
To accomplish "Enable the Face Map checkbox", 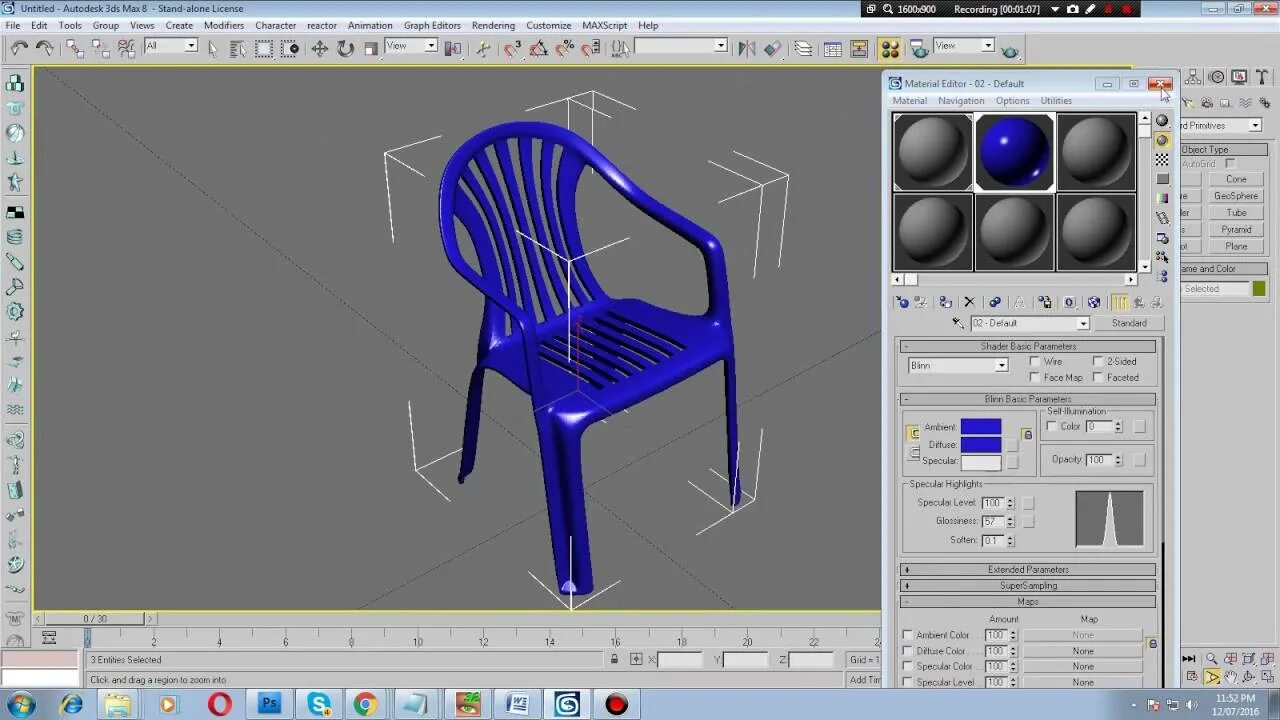I will (x=1034, y=377).
